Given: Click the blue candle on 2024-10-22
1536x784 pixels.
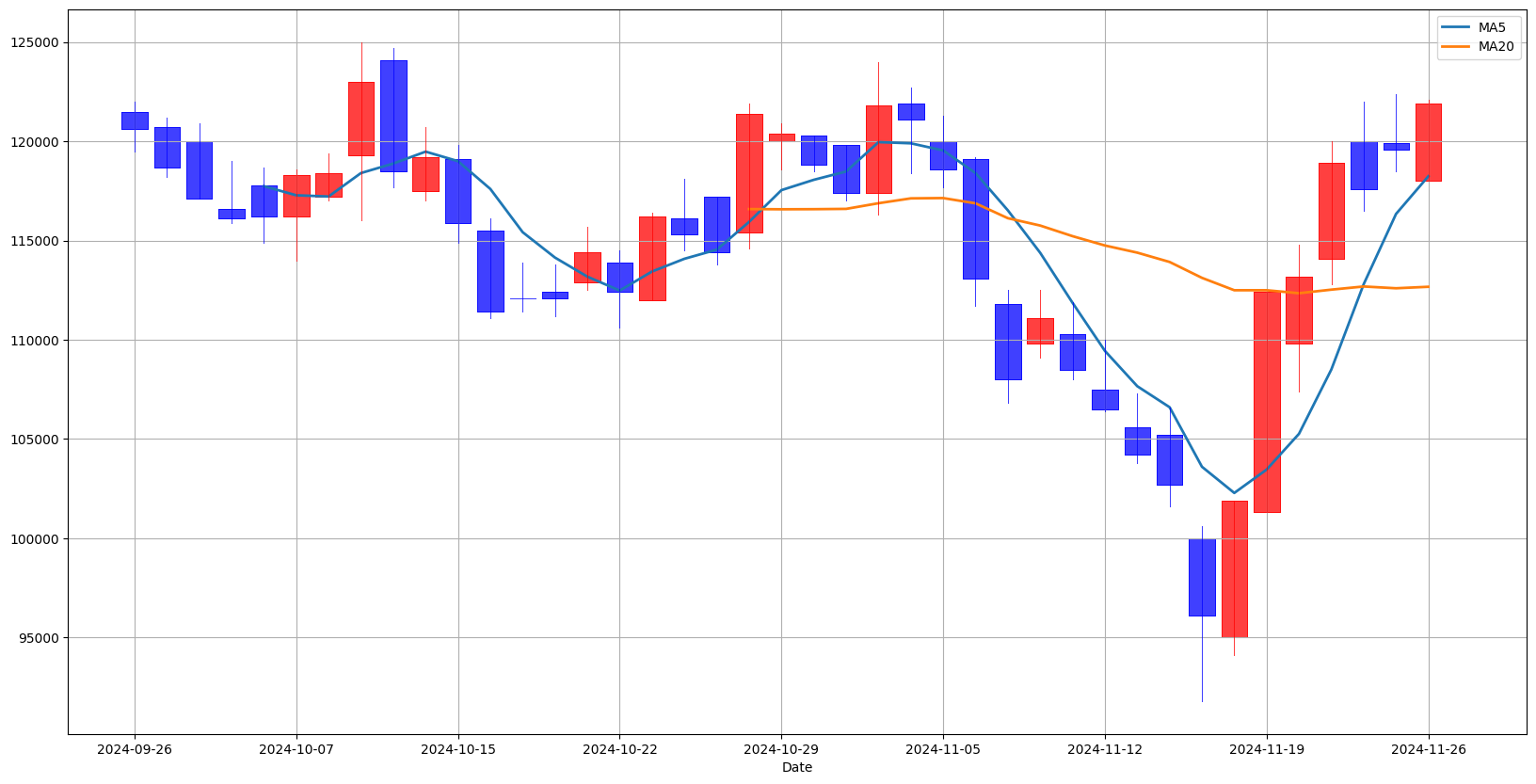Looking at the screenshot, I should (619, 278).
